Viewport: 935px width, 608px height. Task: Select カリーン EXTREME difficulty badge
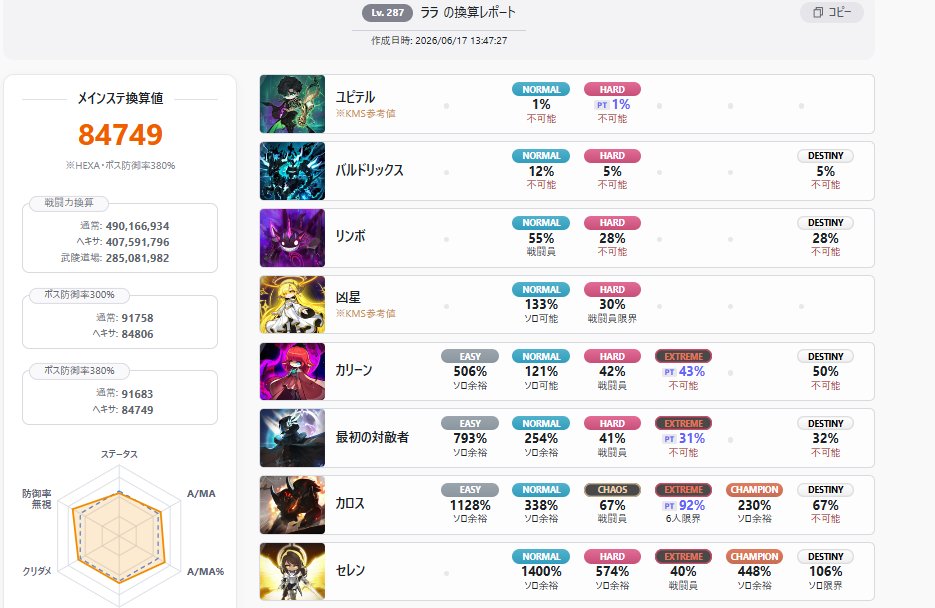click(x=683, y=356)
